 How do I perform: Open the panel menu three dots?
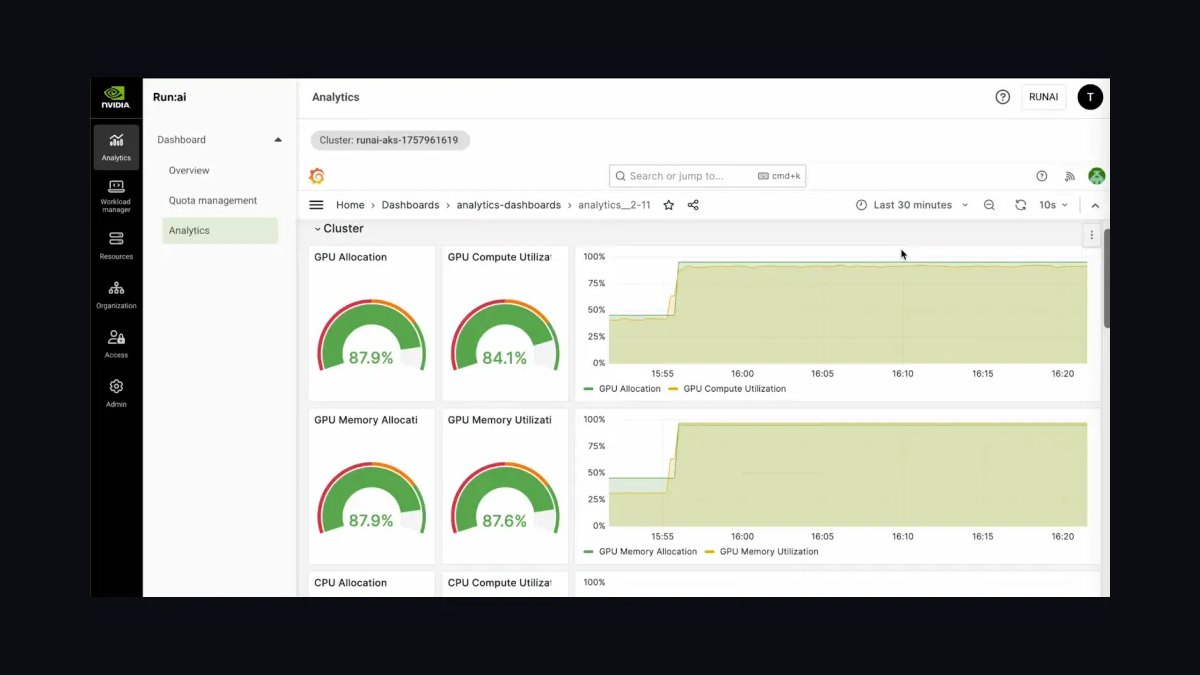1091,235
